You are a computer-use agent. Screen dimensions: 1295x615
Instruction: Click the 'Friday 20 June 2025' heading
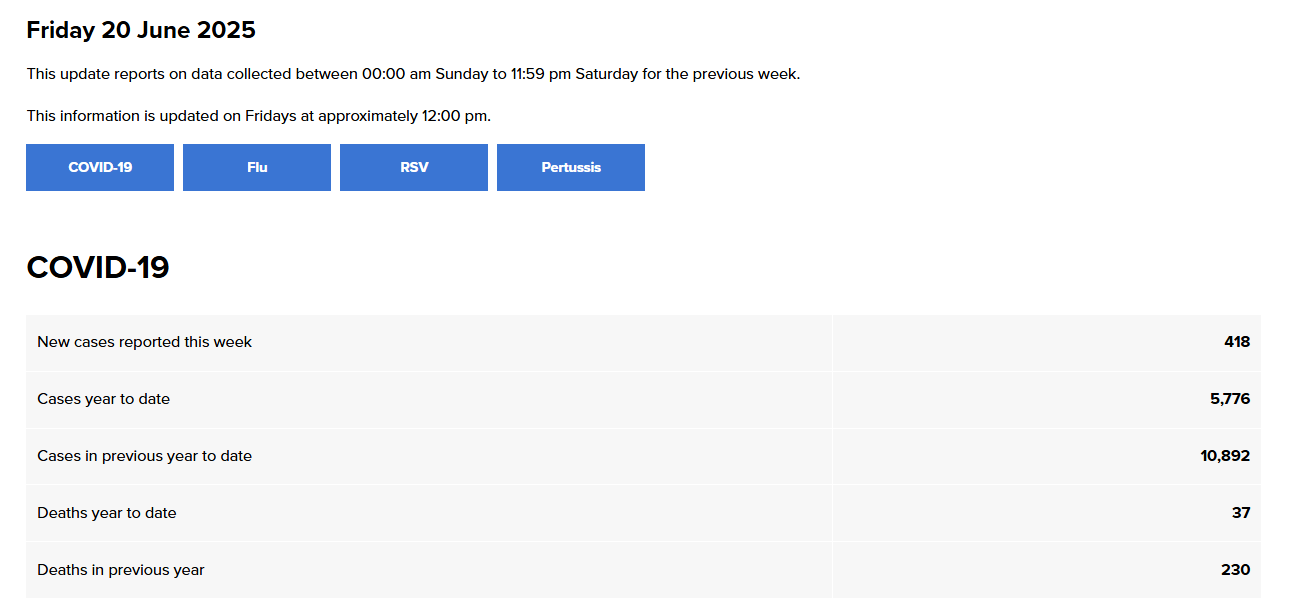[x=141, y=30]
